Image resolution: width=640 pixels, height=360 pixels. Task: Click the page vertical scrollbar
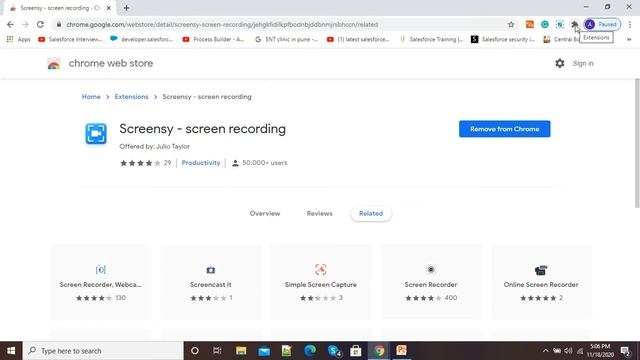coord(637,143)
